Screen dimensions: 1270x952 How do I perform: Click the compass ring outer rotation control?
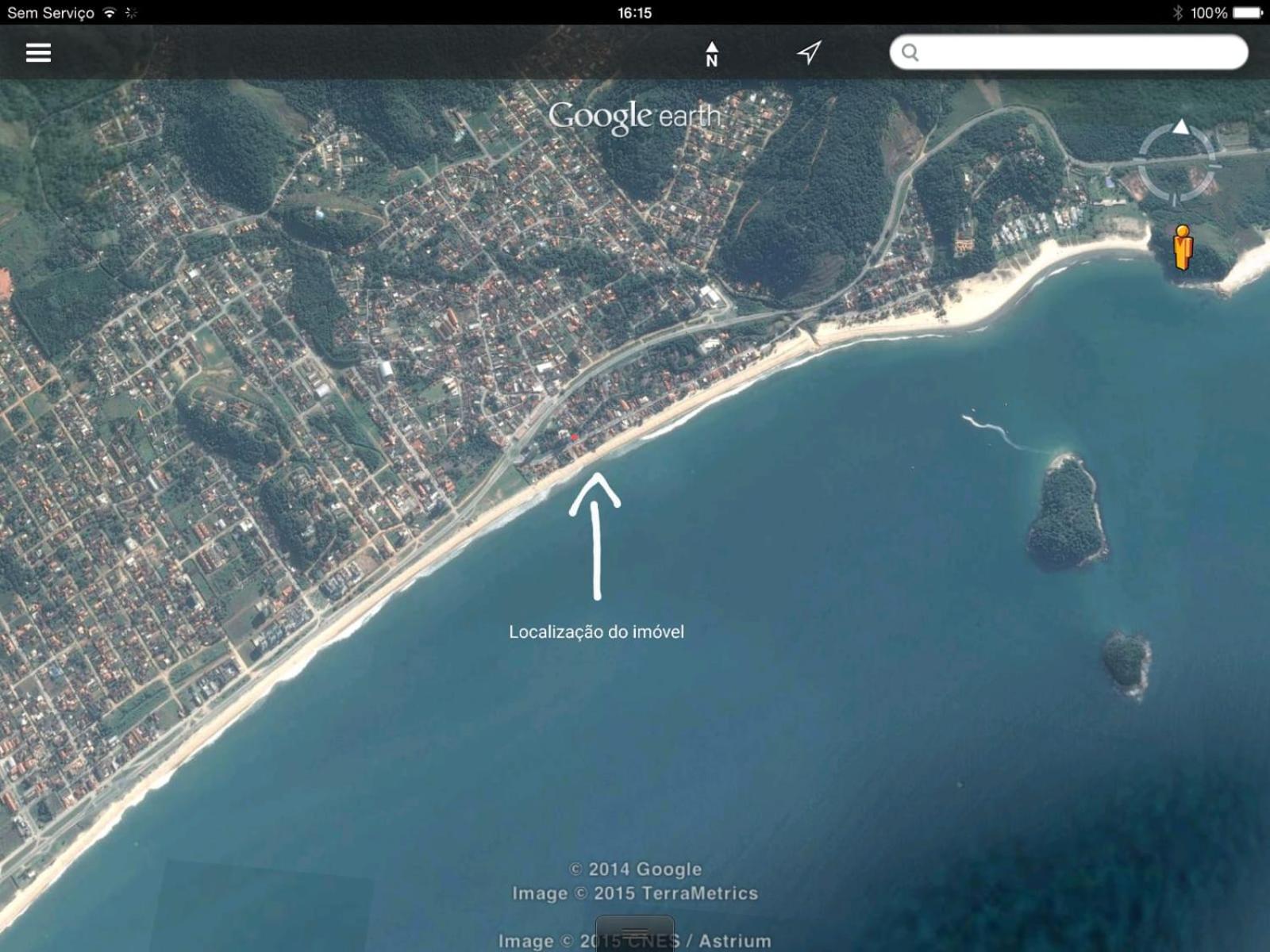click(x=1178, y=164)
